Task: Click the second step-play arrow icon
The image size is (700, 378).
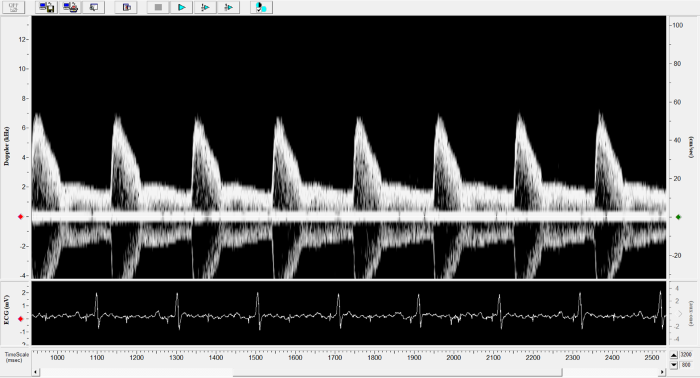Action: [229, 7]
